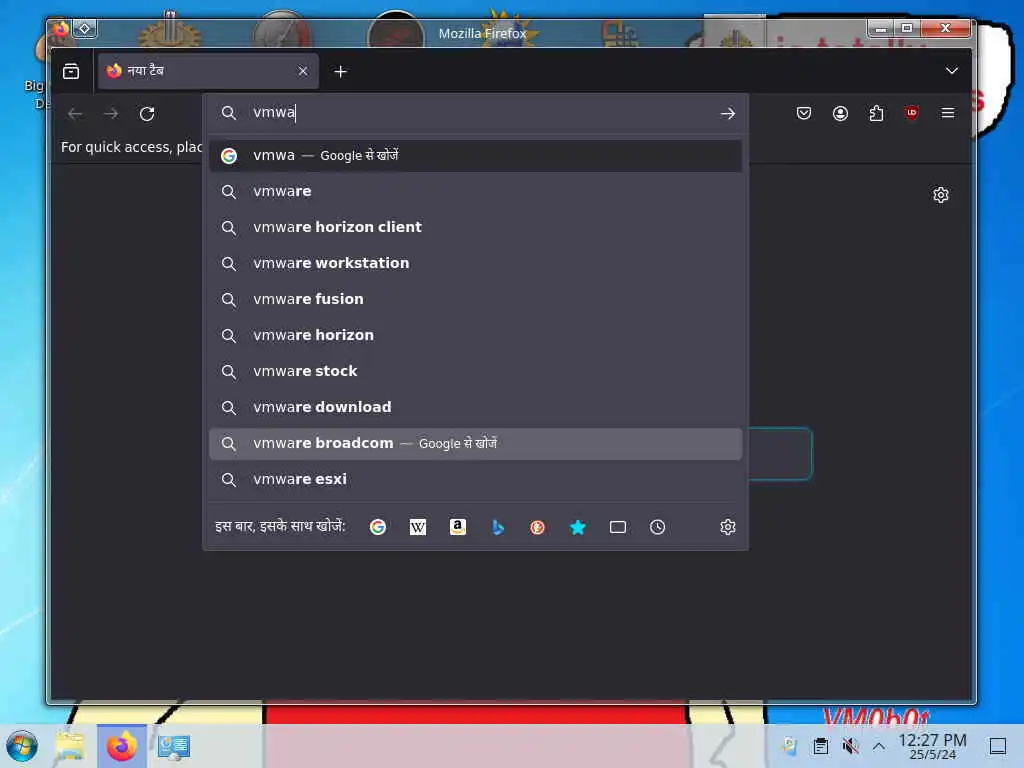Search bookmarks with star icon
This screenshot has width=1024, height=768.
577,527
